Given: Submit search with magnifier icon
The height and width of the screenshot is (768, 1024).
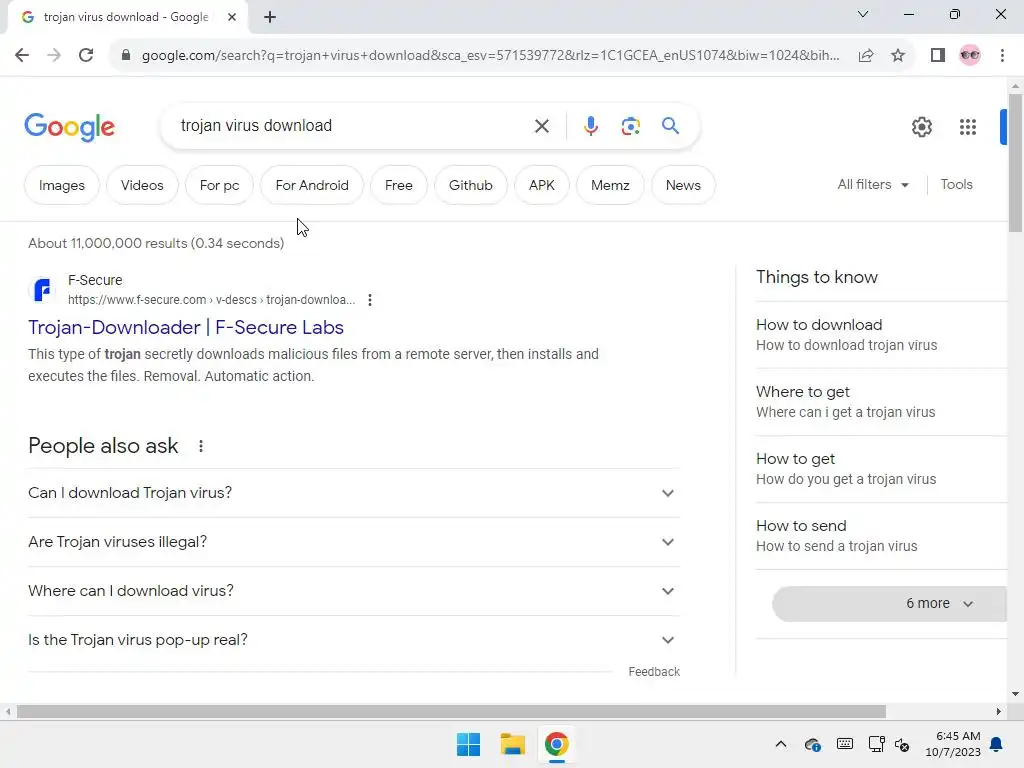Looking at the screenshot, I should tap(670, 125).
